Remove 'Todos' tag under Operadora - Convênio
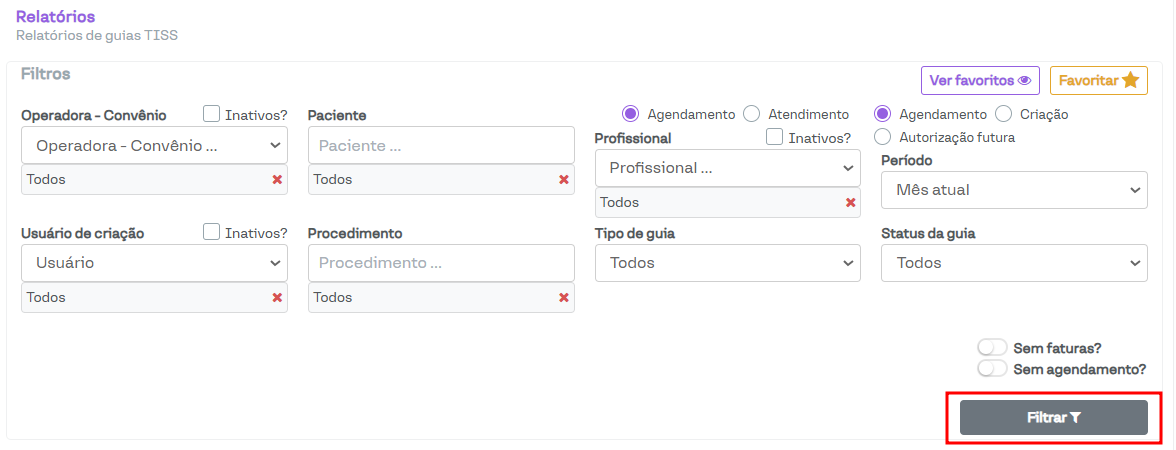Screen dimensions: 1176x450 pos(277,180)
